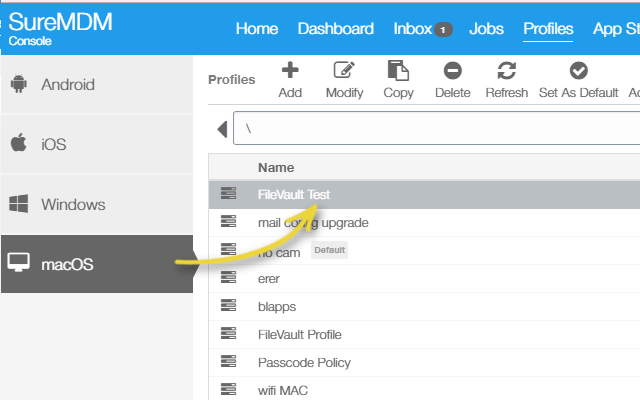Select the mail config upgrade profile
Screen dimensions: 640x400
pyautogui.click(x=313, y=222)
